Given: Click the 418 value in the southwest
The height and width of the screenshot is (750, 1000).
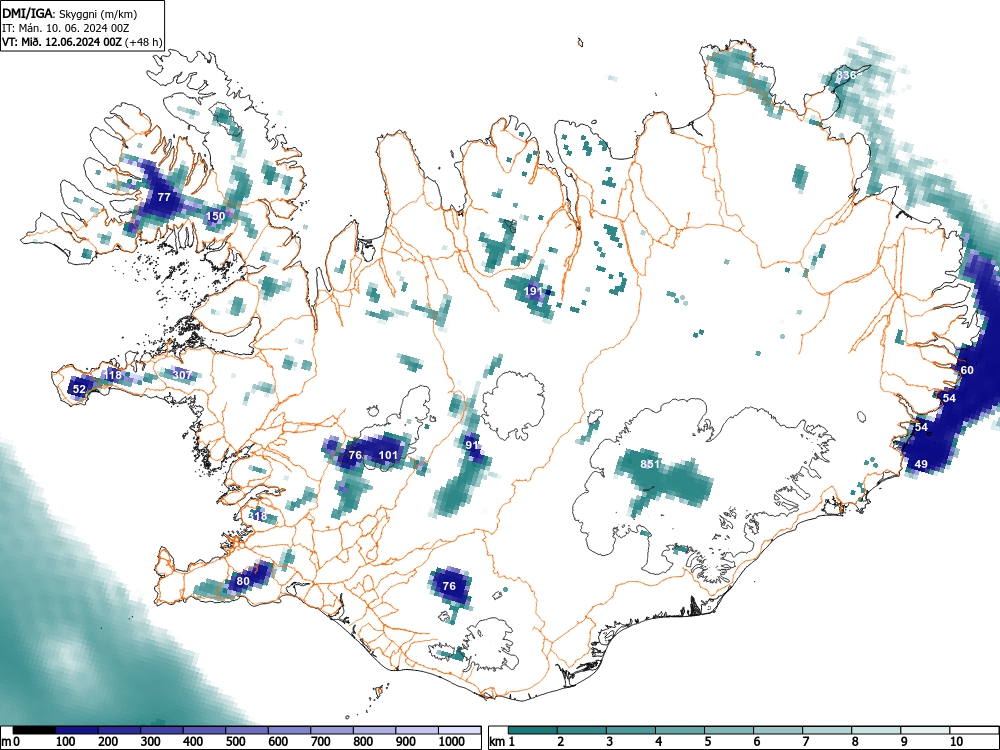Looking at the screenshot, I should [x=258, y=516].
